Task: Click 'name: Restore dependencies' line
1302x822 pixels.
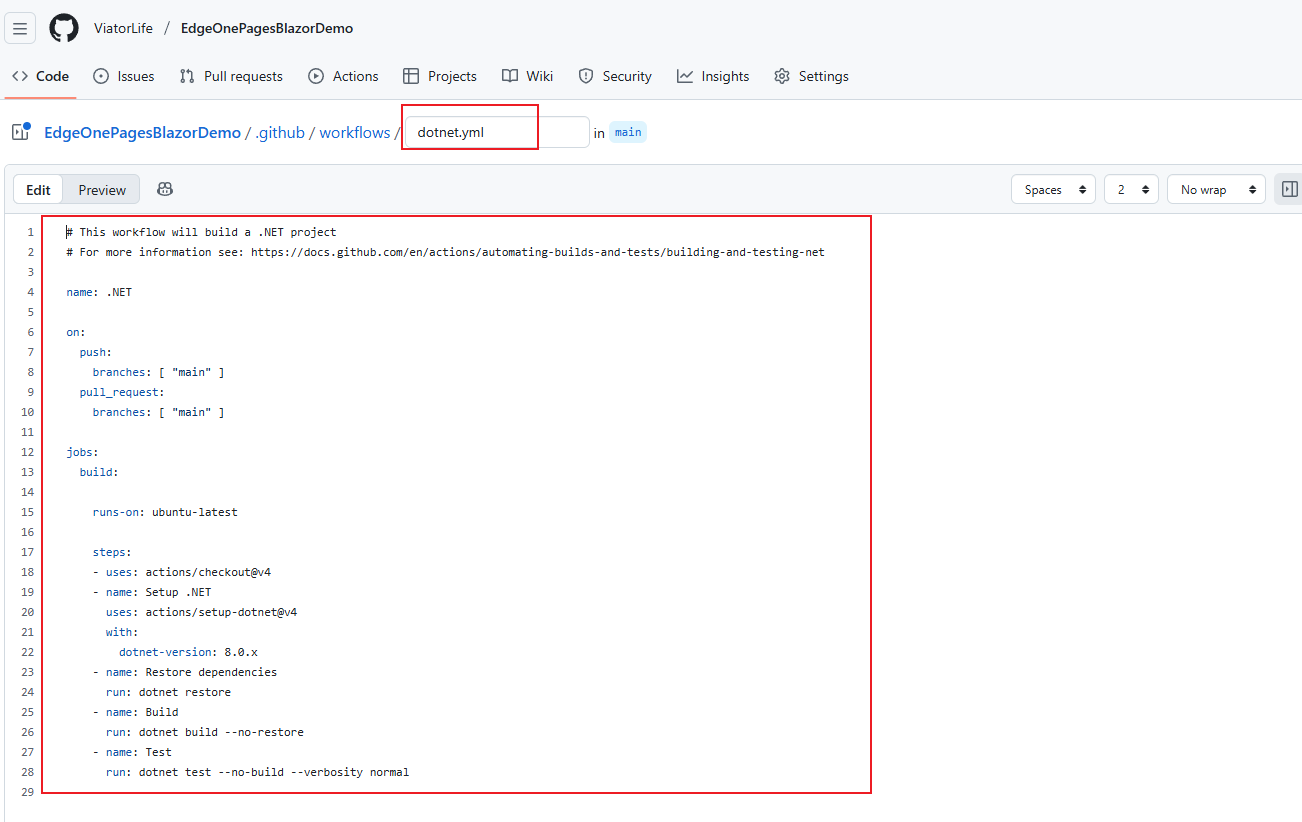Action: point(191,672)
